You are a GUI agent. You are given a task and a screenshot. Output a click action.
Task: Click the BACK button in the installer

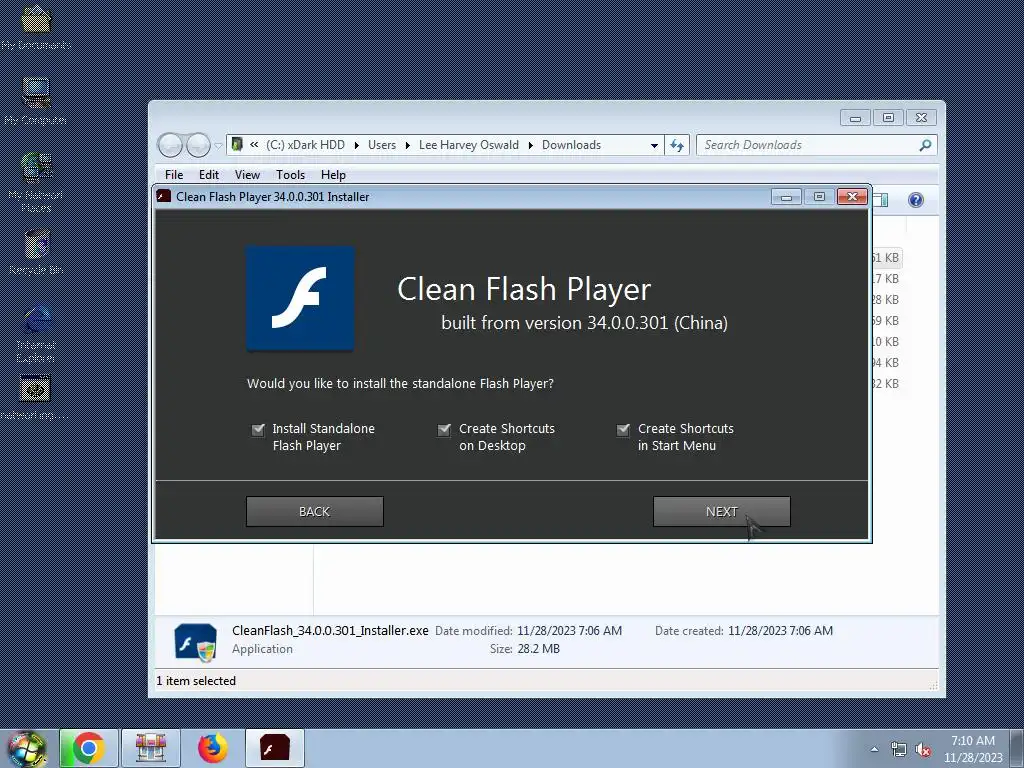(x=314, y=511)
